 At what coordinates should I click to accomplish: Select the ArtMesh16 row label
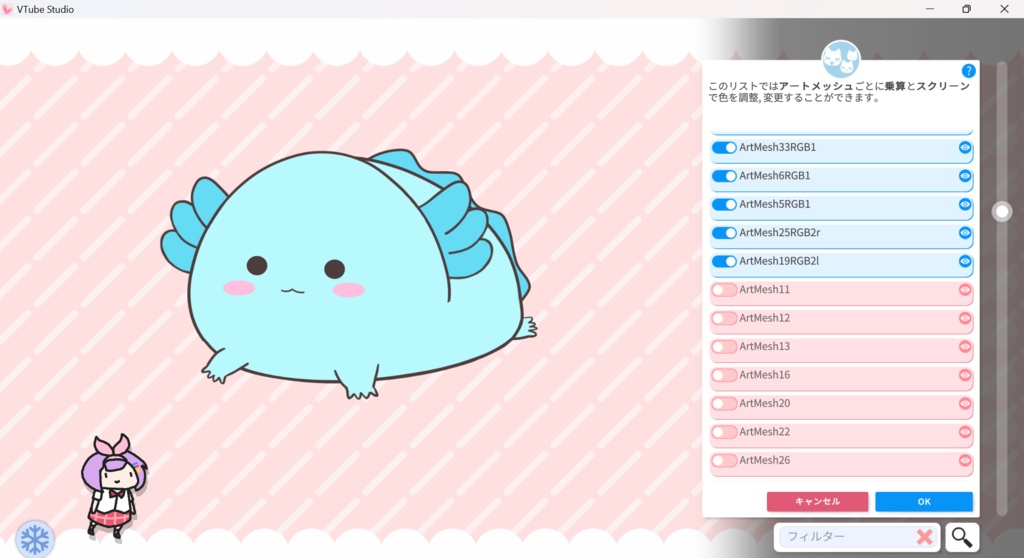click(765, 375)
